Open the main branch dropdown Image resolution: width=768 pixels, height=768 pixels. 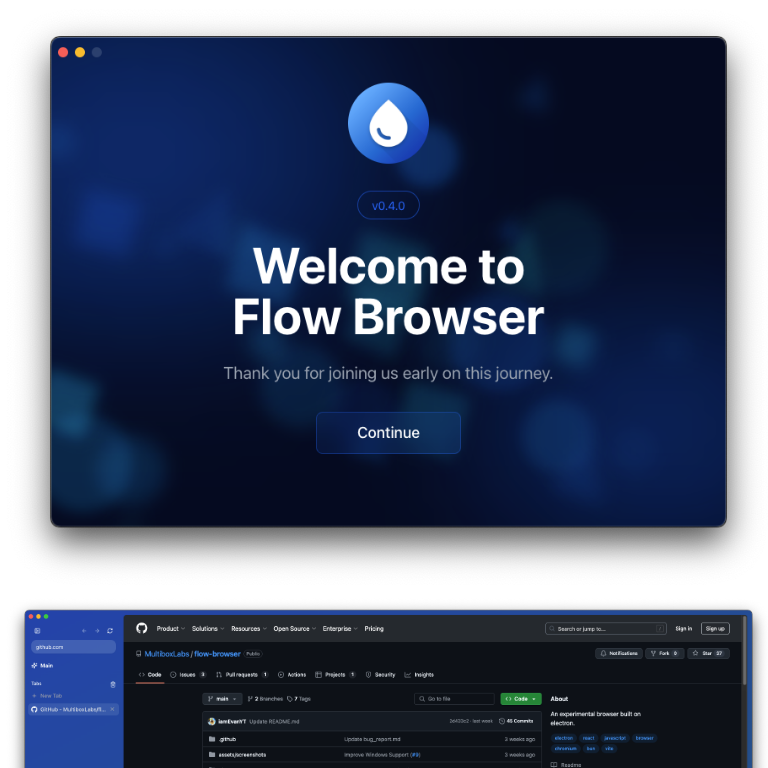point(222,698)
